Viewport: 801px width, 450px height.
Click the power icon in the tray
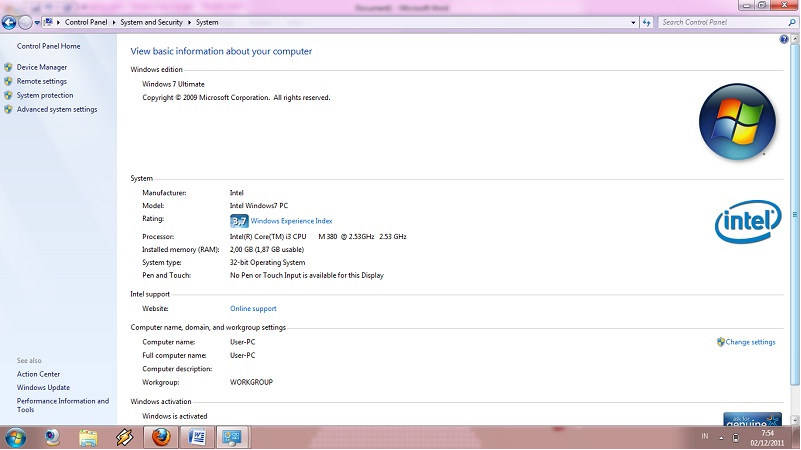click(x=736, y=438)
